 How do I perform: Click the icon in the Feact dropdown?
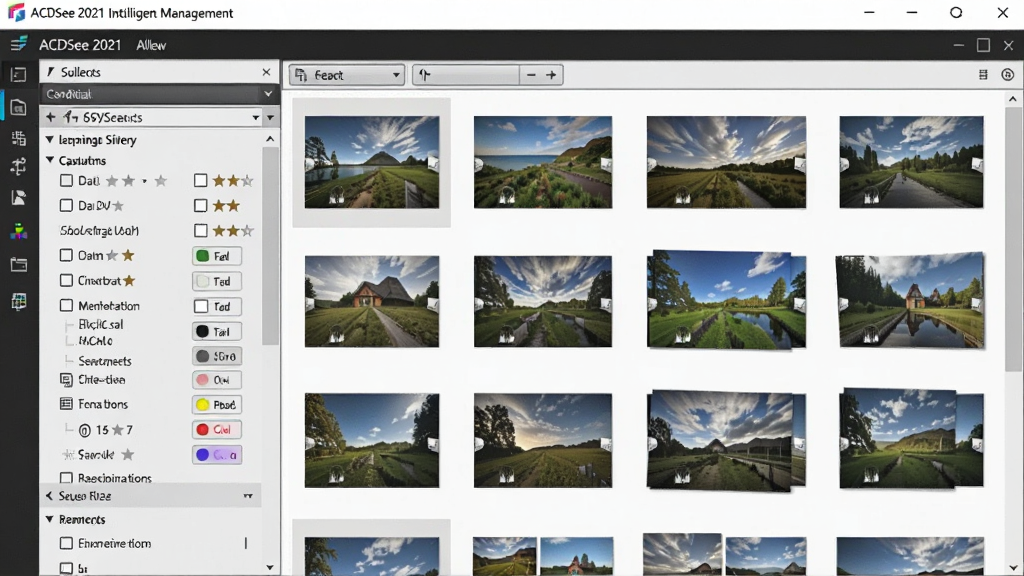pos(301,75)
